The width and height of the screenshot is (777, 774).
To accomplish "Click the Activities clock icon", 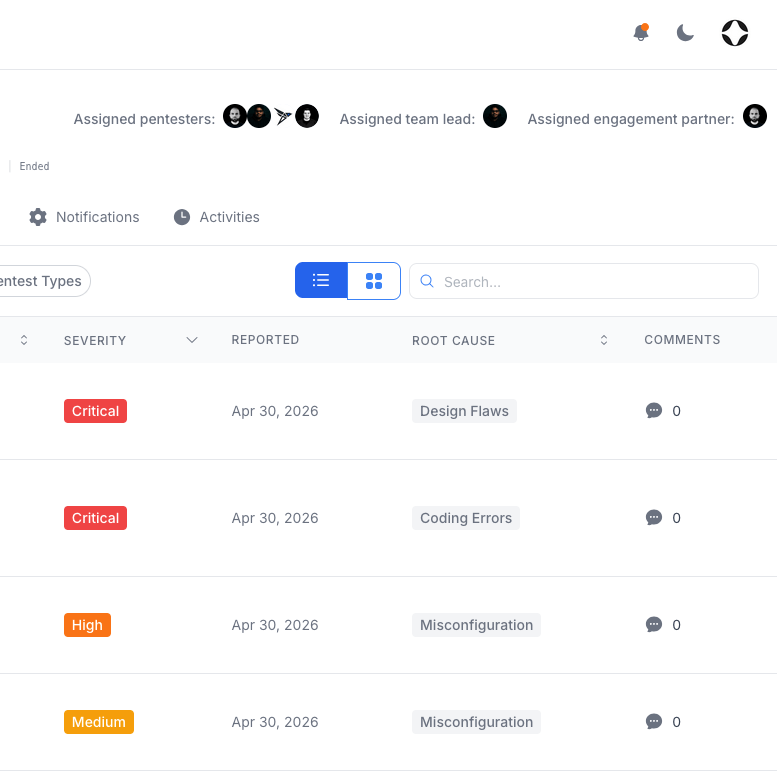I will (182, 217).
